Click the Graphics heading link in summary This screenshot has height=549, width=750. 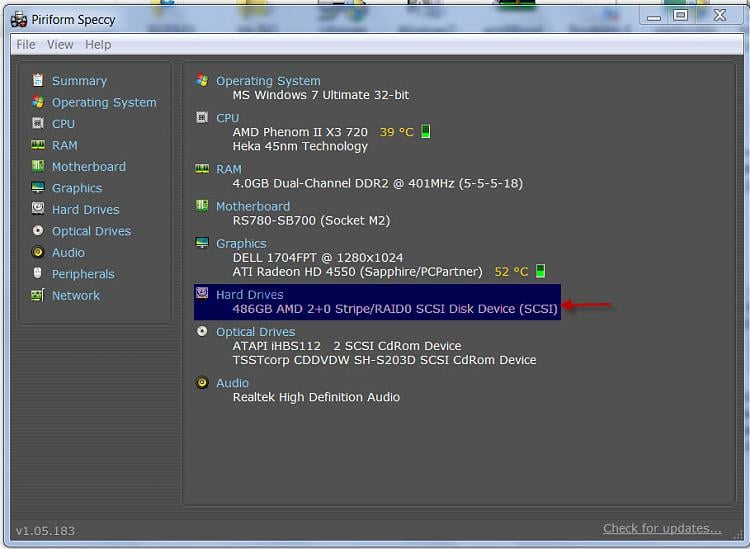[241, 243]
